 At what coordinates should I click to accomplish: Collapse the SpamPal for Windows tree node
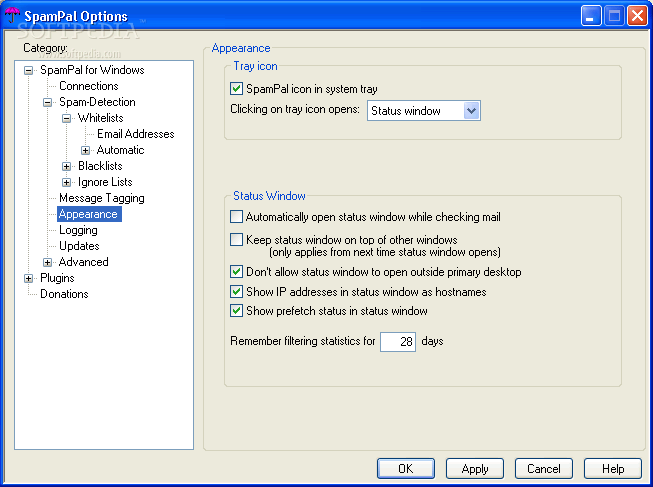pos(28,70)
